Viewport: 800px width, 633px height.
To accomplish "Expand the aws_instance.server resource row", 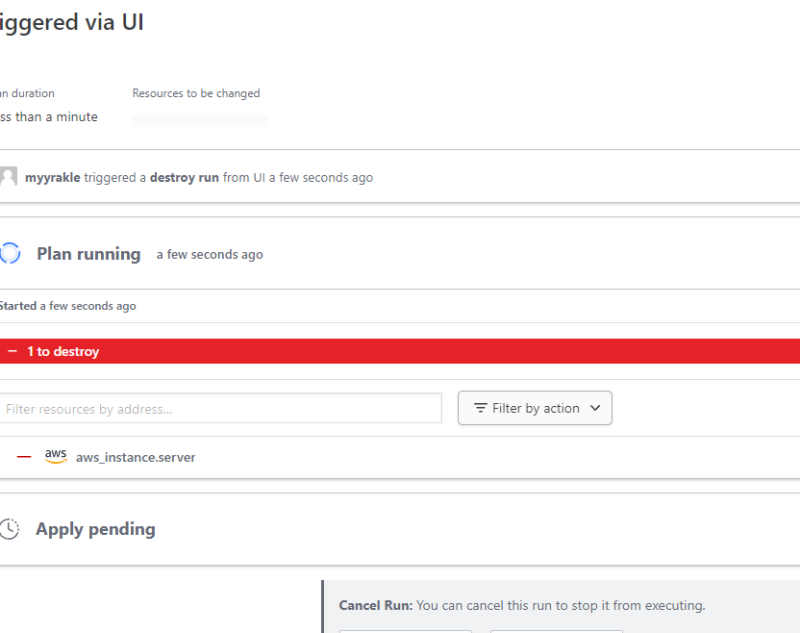I will pos(136,458).
